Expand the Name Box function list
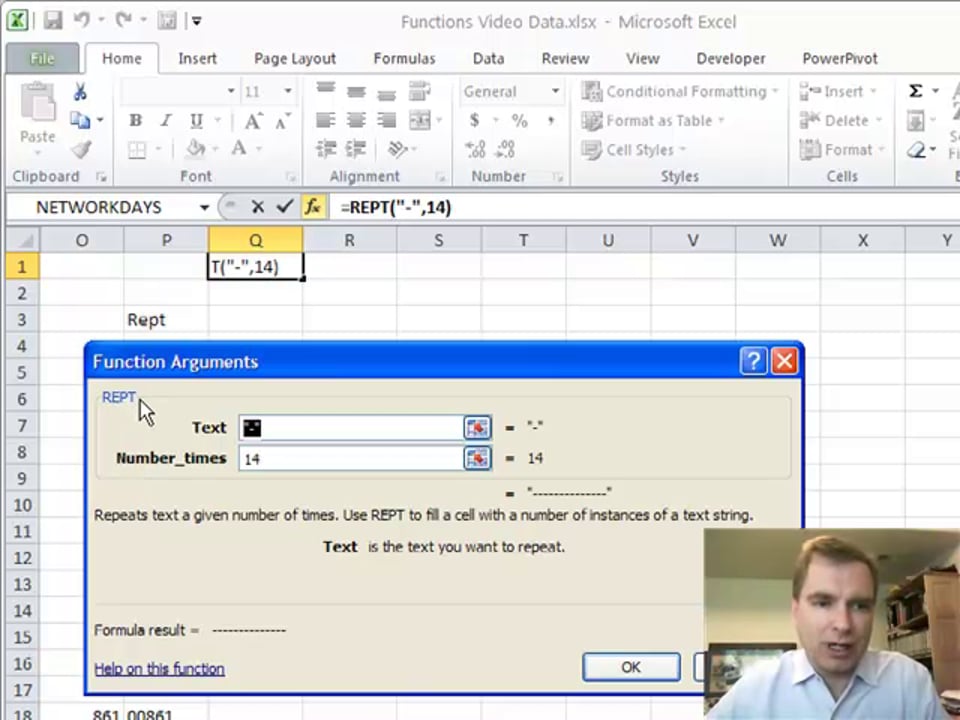The image size is (960, 720). click(x=204, y=208)
